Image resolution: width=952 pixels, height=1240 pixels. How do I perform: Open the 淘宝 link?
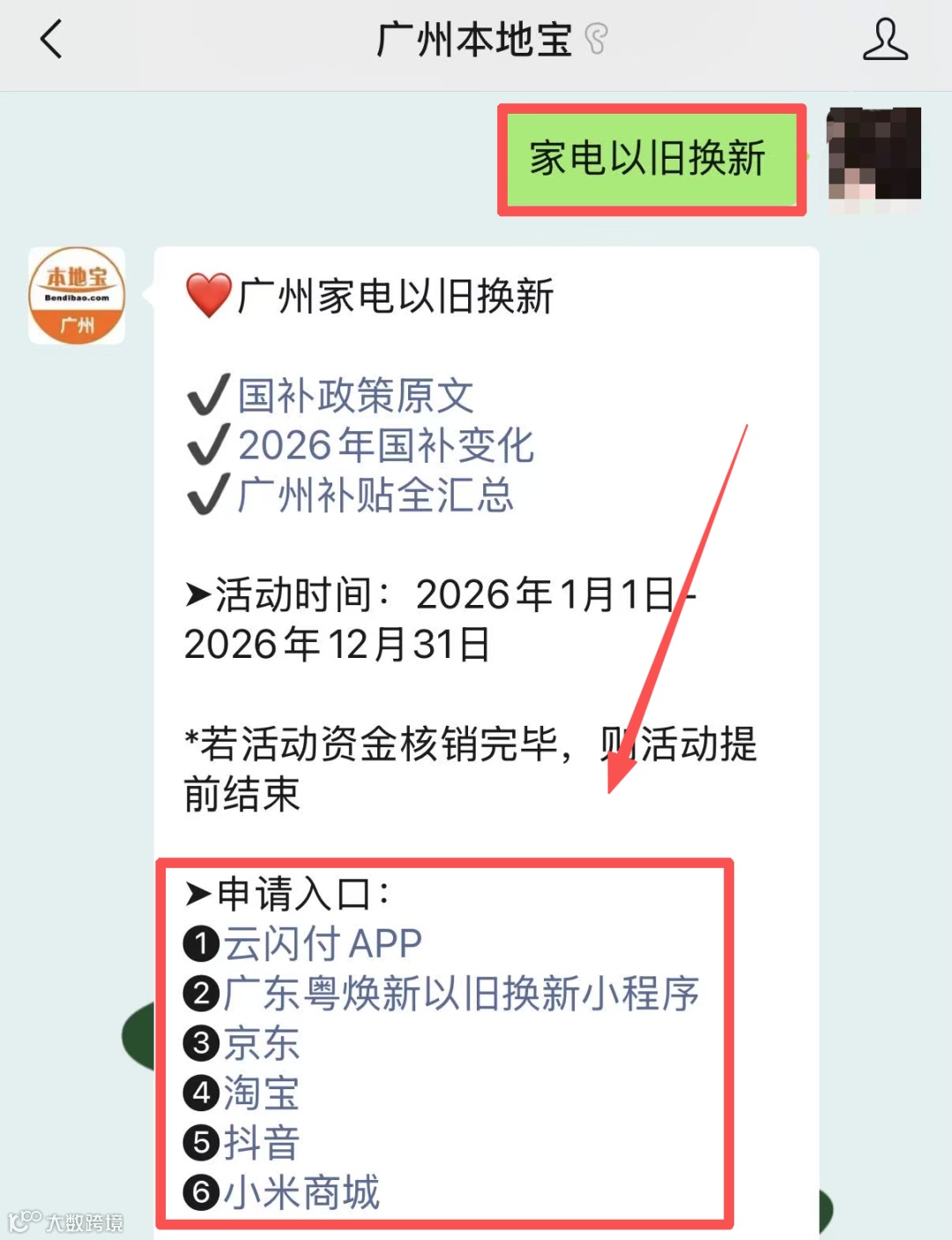point(262,1094)
